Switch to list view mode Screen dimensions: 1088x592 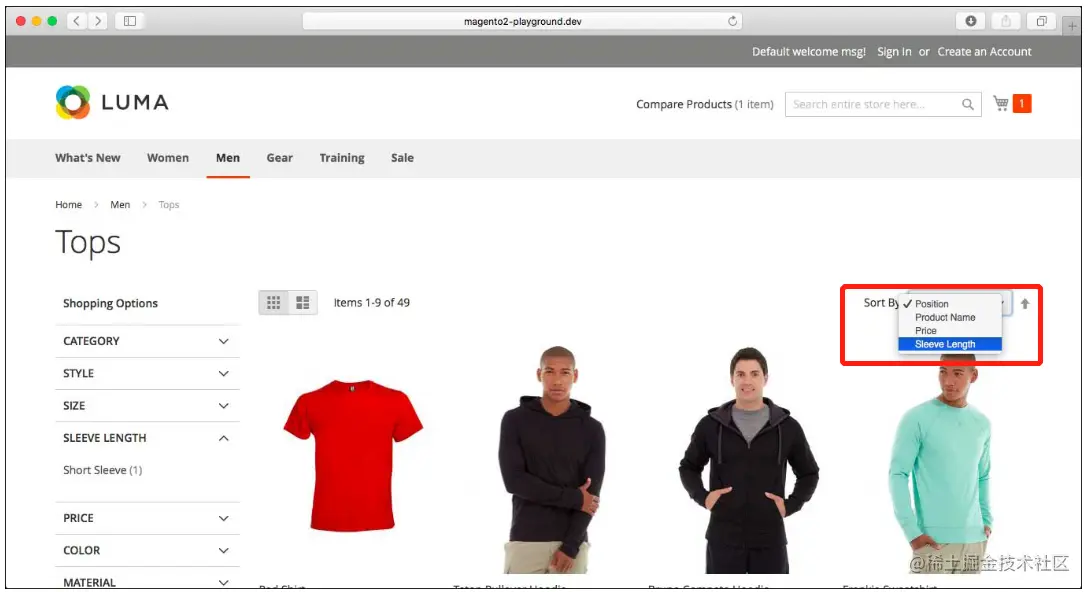tap(303, 303)
